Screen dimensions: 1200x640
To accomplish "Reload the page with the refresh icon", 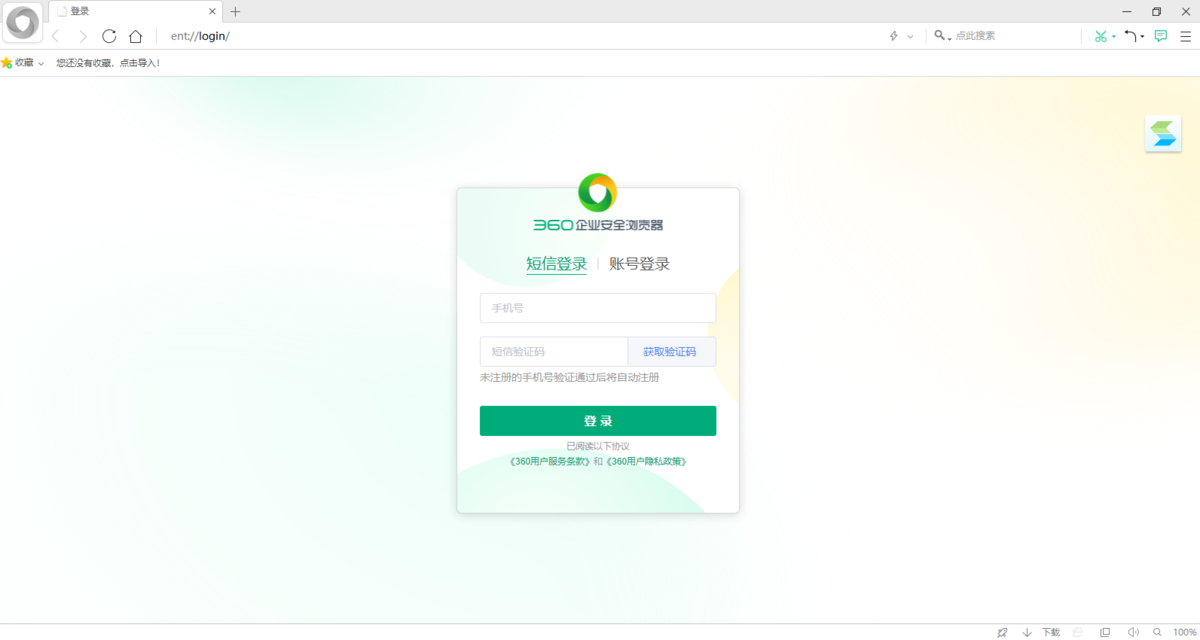I will (109, 36).
